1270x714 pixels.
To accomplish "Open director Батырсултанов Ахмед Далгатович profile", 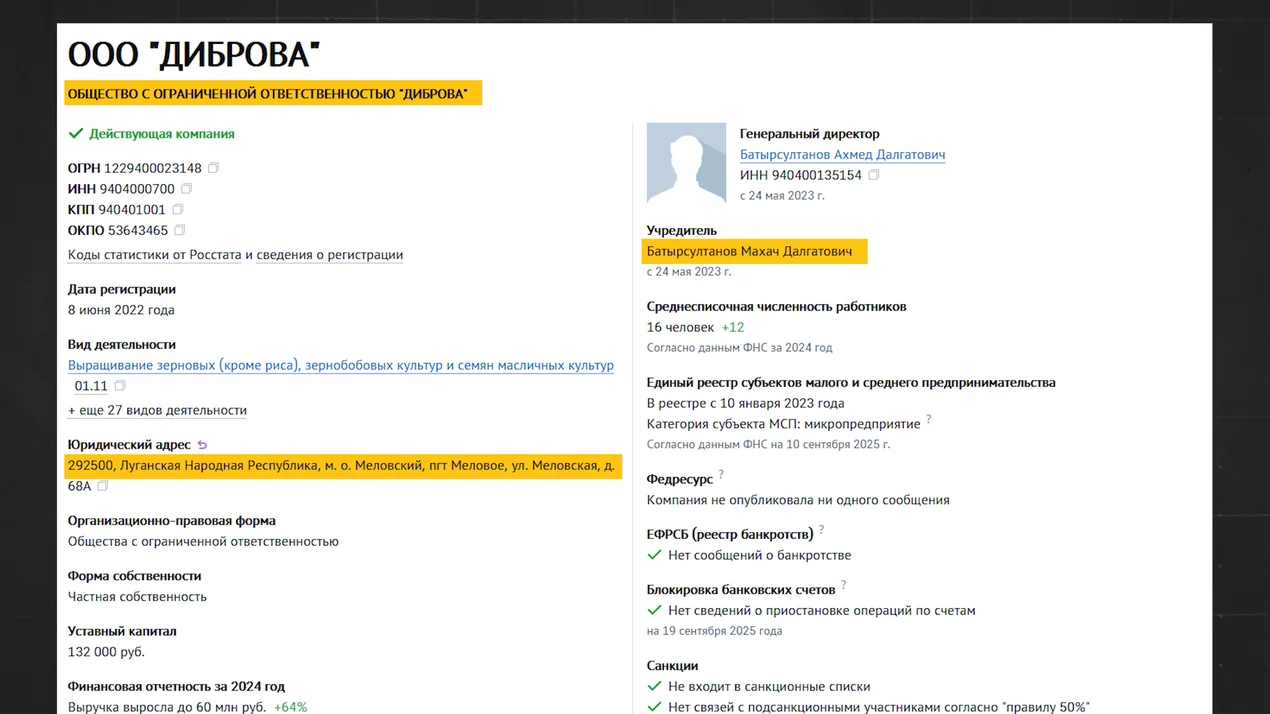I will (x=842, y=155).
